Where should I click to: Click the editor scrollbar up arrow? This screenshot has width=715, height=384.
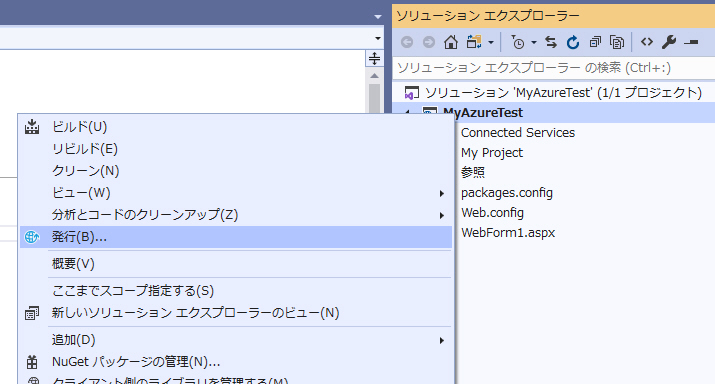pyautogui.click(x=374, y=76)
